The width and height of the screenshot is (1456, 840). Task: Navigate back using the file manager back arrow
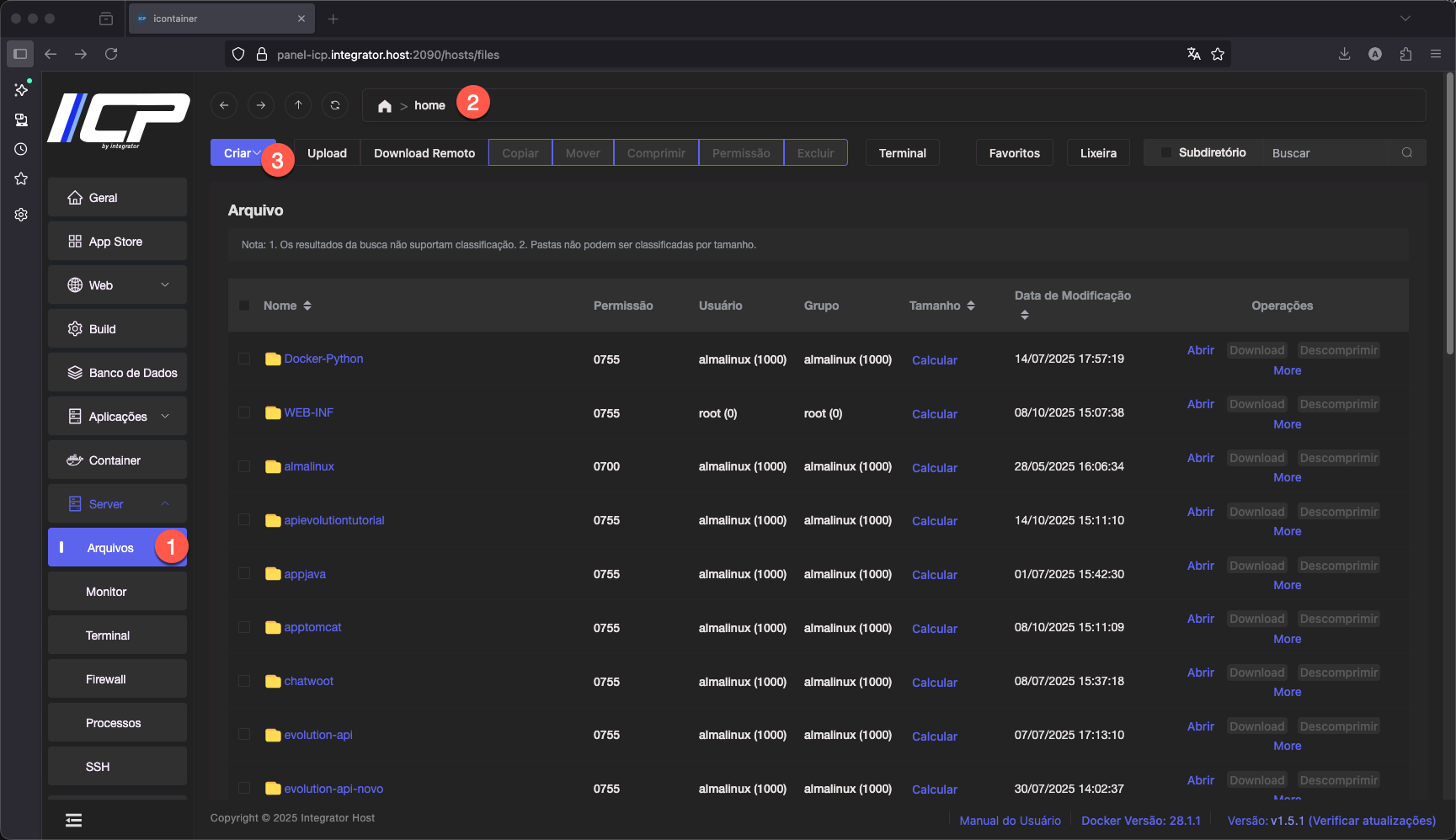(x=224, y=105)
